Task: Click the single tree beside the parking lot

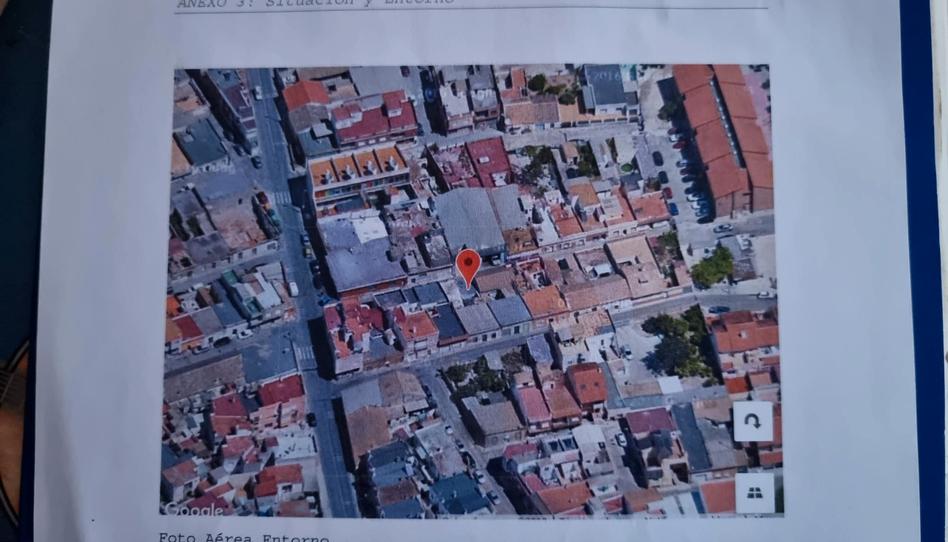Action: [x=713, y=267]
